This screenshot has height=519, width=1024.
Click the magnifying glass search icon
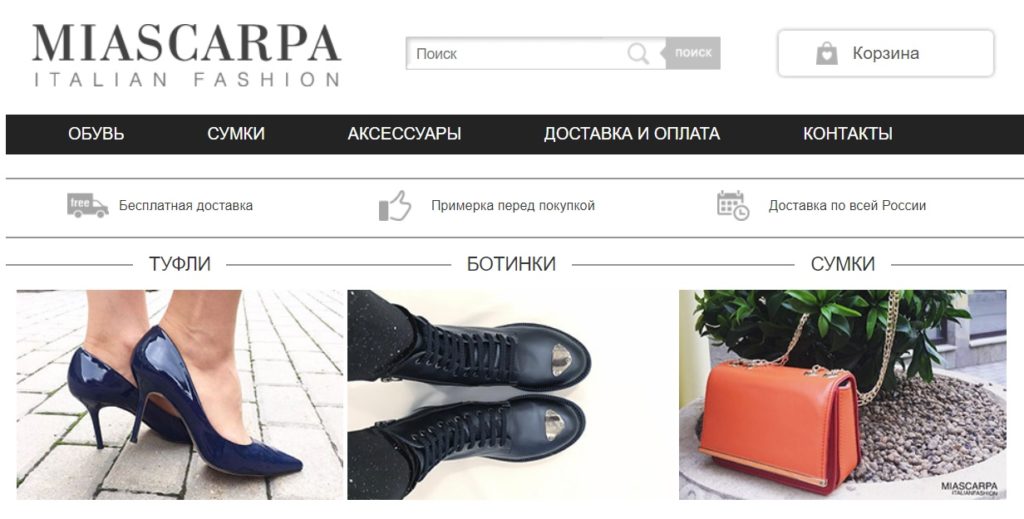[x=638, y=54]
